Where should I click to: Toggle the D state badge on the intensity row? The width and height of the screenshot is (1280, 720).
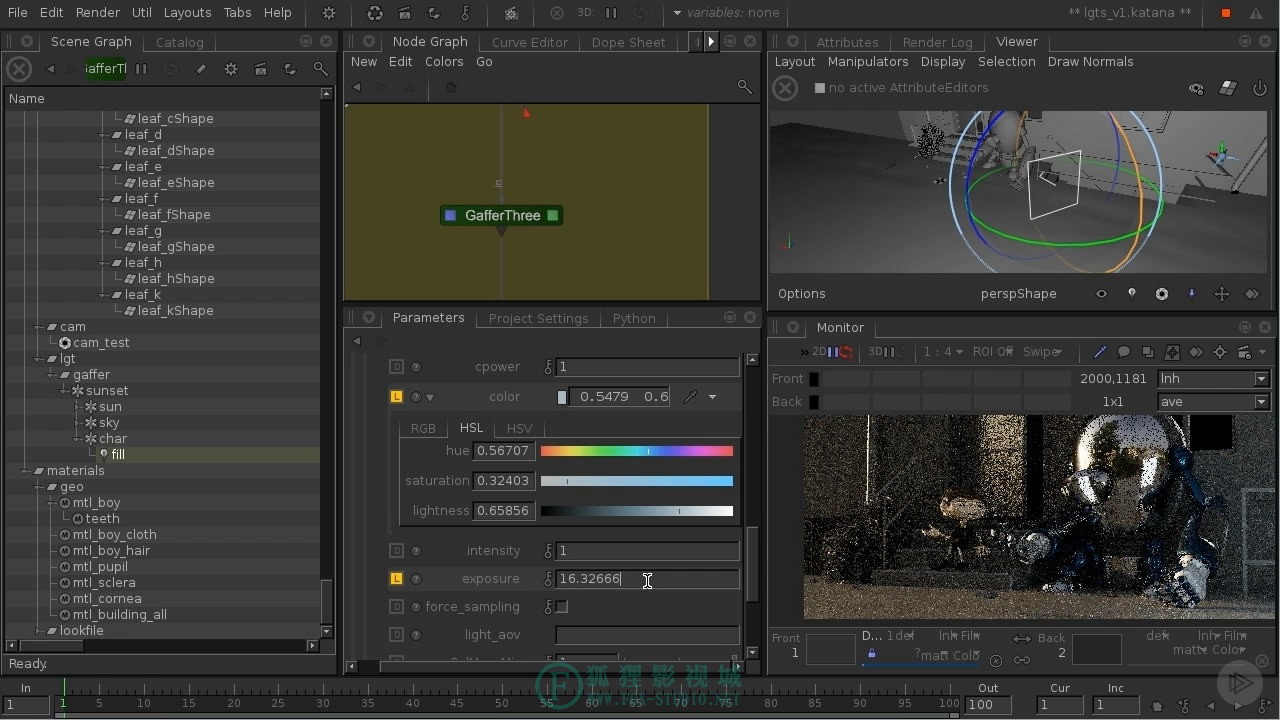[396, 551]
